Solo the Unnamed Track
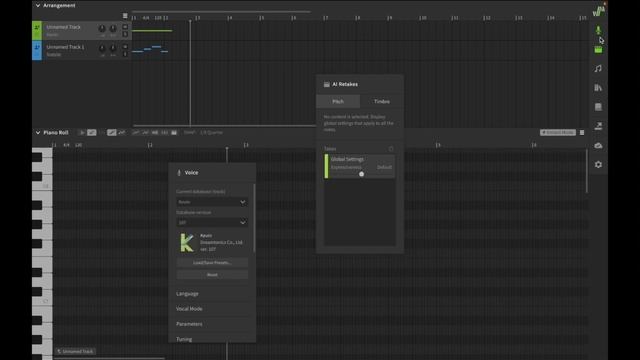640x360 pixels. point(125,34)
